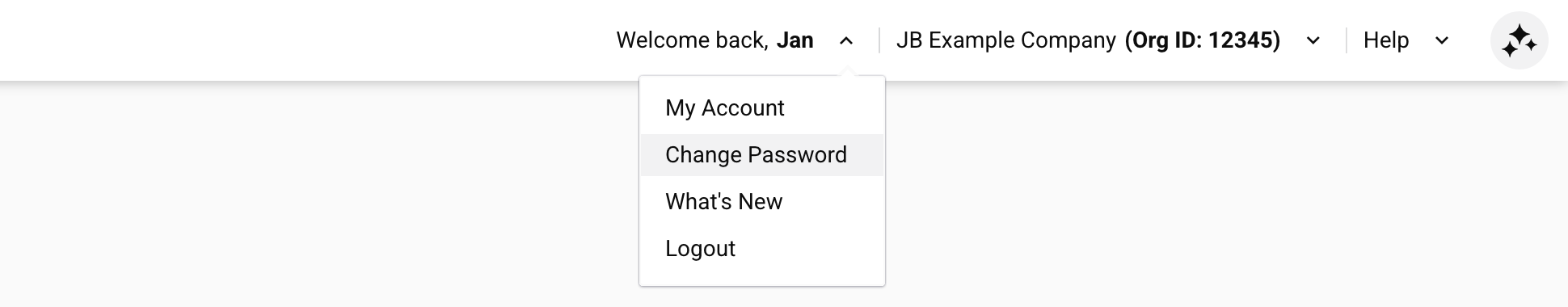This screenshot has height=307, width=1568.
Task: Log out using the Logout entry
Action: click(x=762, y=249)
